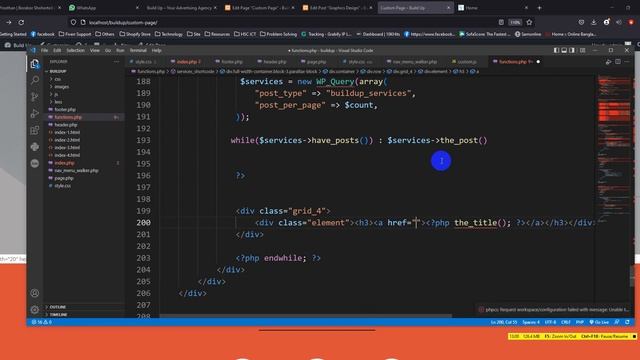The width and height of the screenshot is (640, 360).
Task: Open the Facebook bookmark in browser
Action: pos(42,34)
